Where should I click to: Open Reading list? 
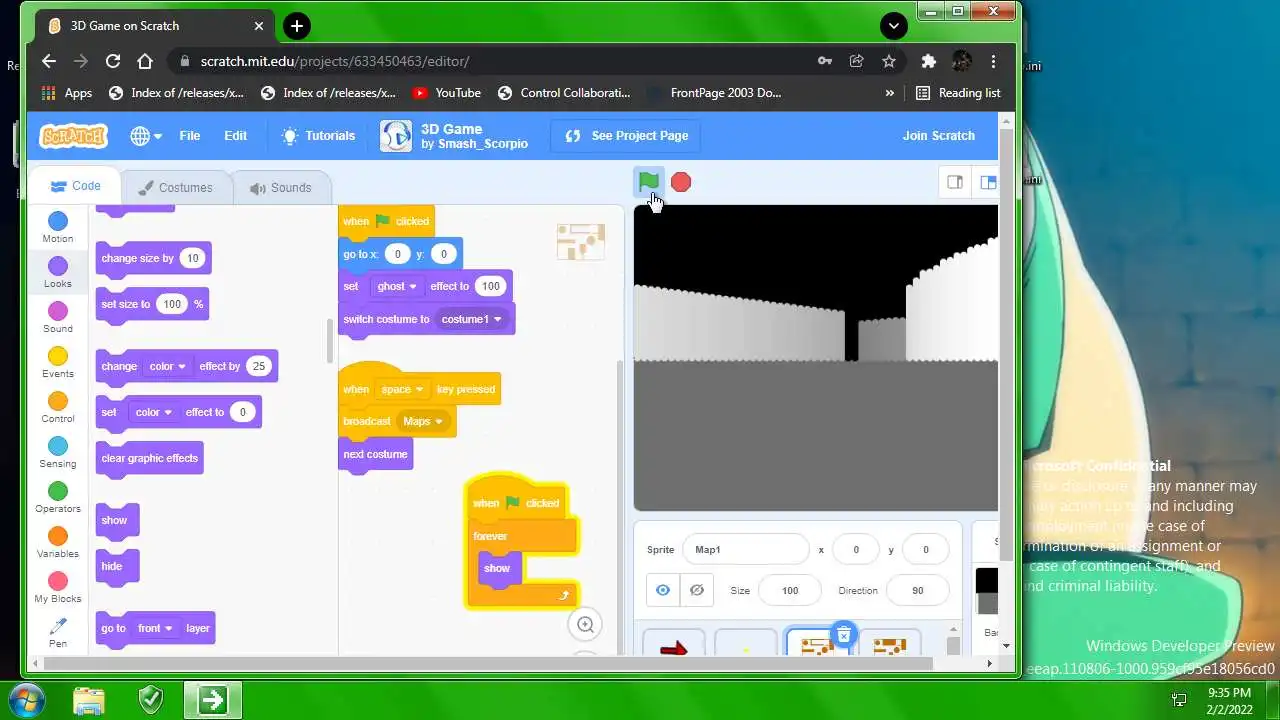(958, 93)
